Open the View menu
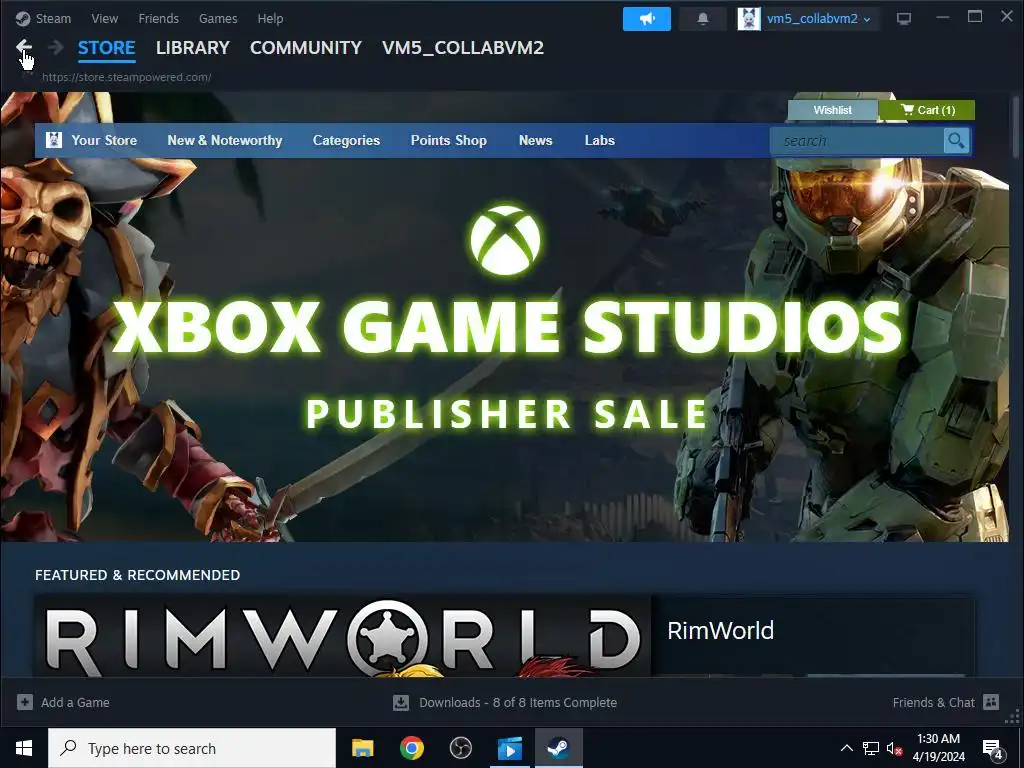The width and height of the screenshot is (1024, 768). tap(104, 18)
